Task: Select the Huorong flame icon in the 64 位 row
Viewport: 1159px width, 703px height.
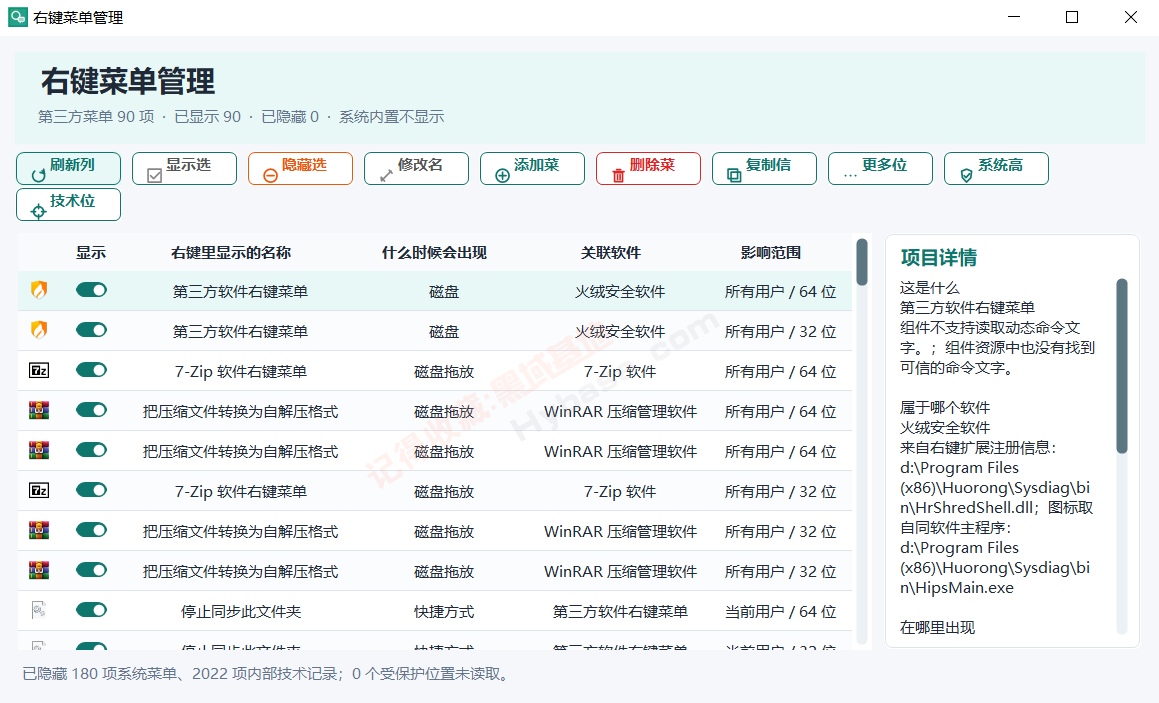Action: [39, 290]
